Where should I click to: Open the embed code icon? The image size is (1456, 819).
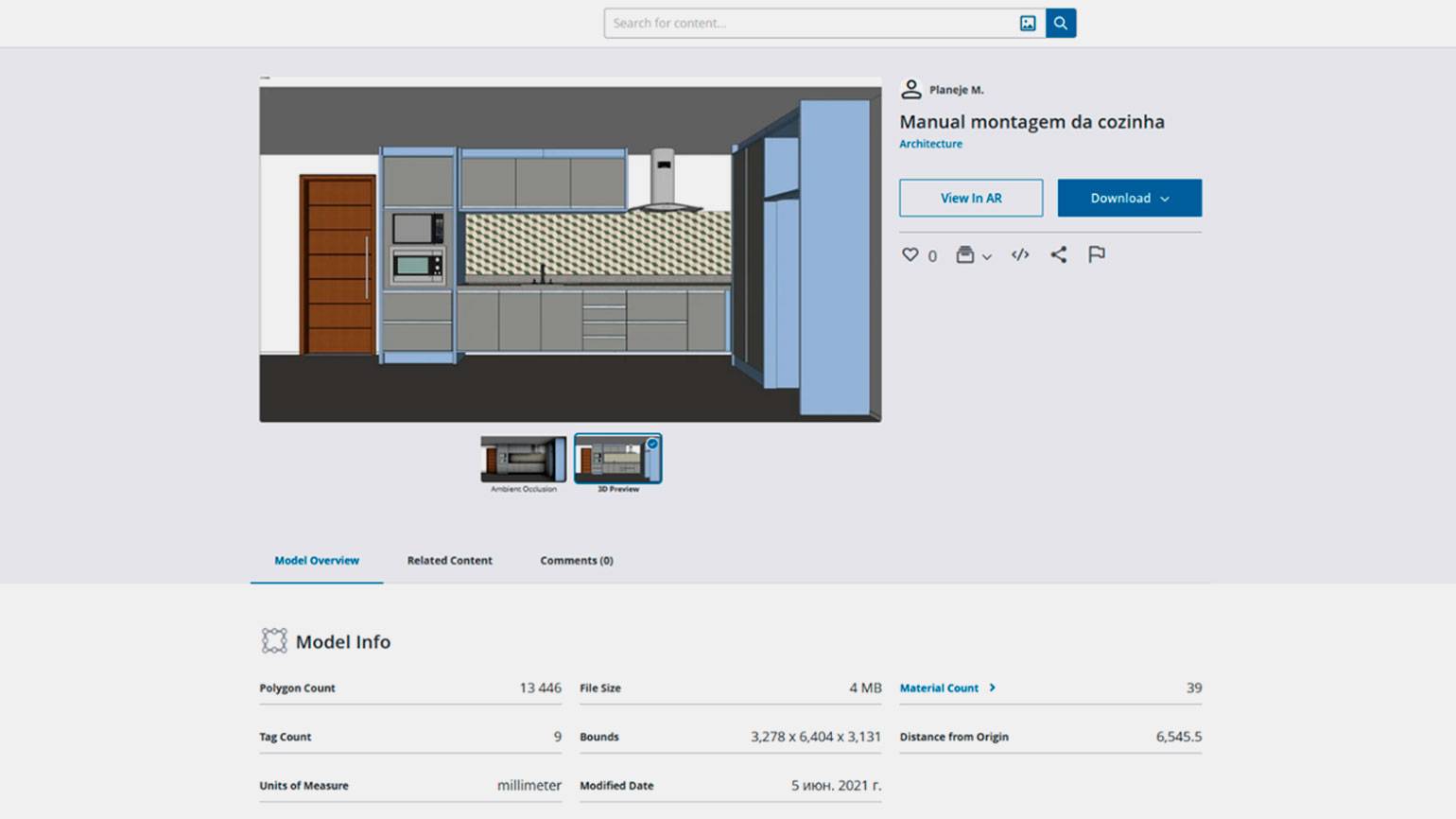(x=1020, y=254)
